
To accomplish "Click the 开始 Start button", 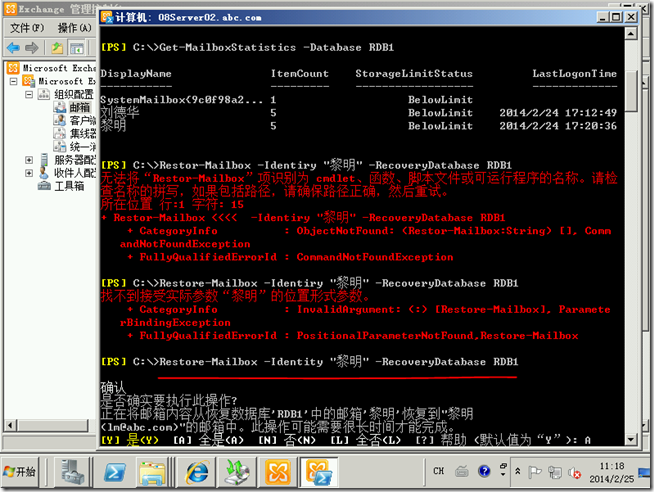I will 20,472.
